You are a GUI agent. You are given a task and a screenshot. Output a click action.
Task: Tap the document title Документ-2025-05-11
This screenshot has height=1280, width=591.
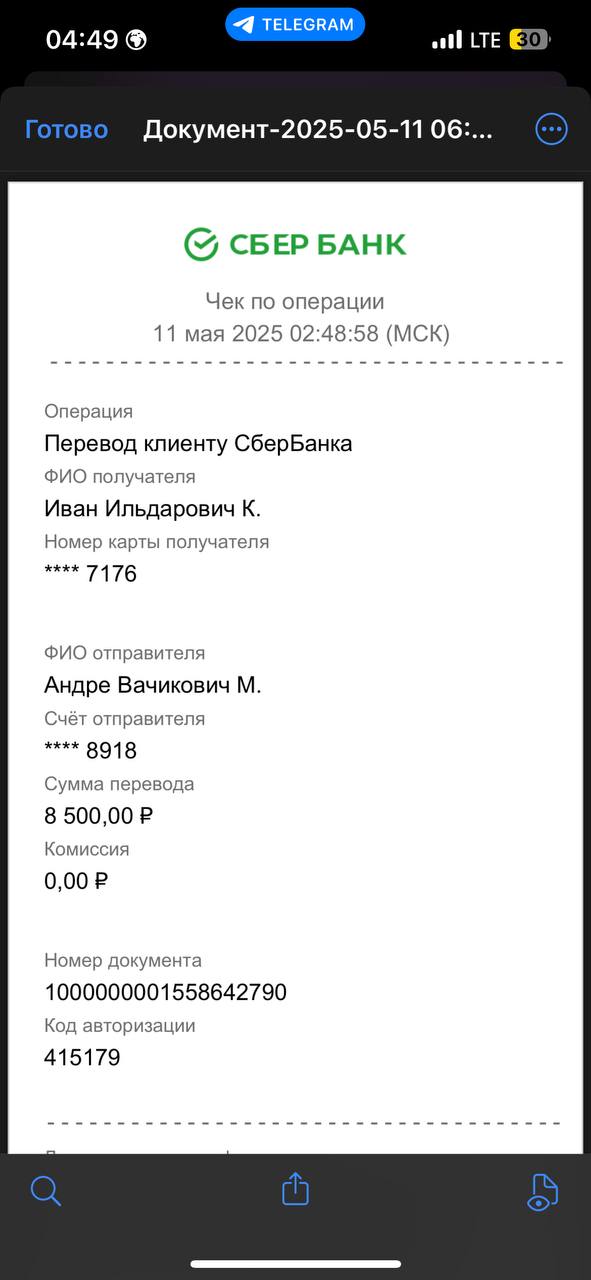point(318,130)
